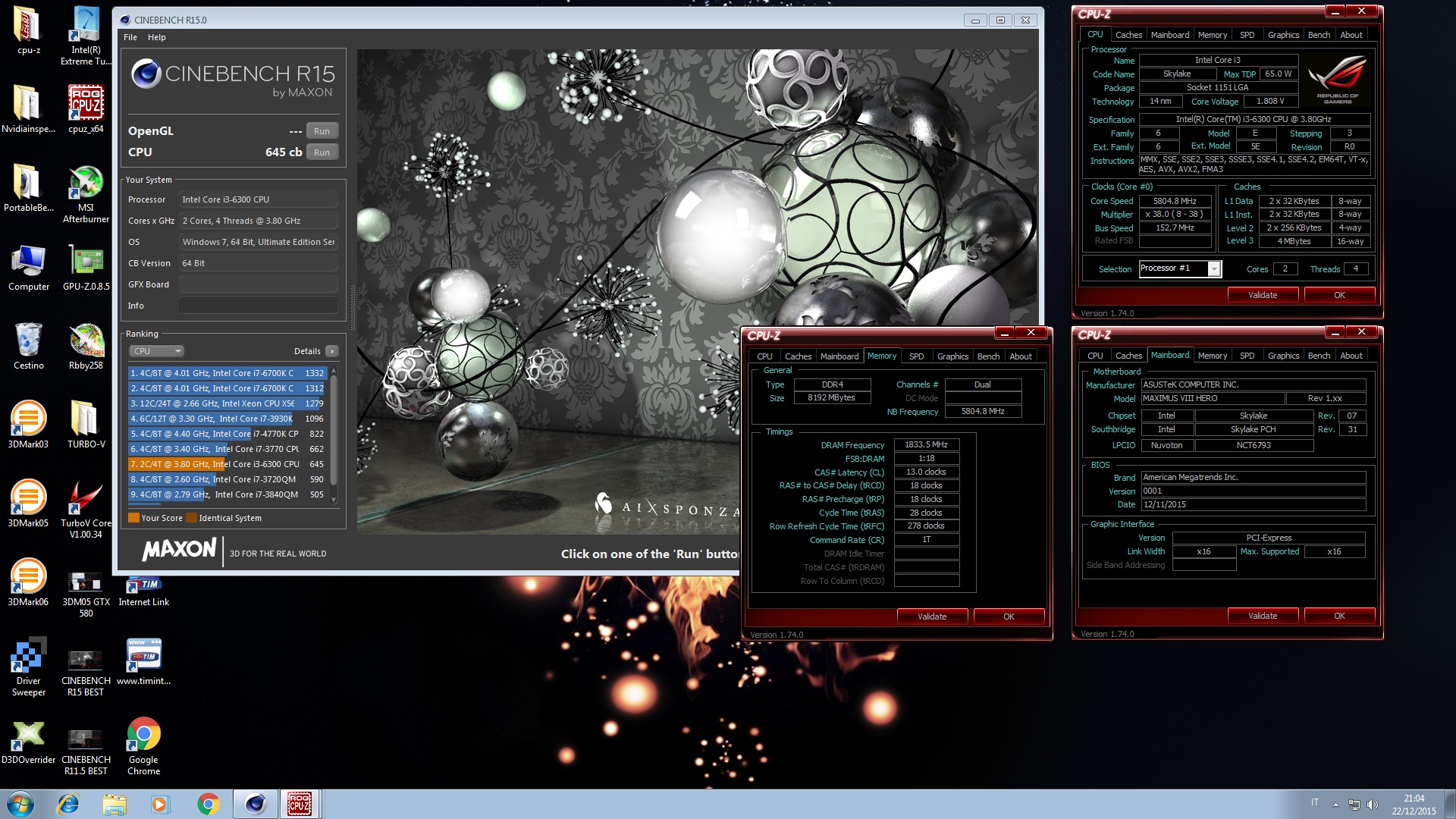Open CINEBENCH R15 BEST desktop file
This screenshot has width=1456, height=819.
(x=86, y=672)
